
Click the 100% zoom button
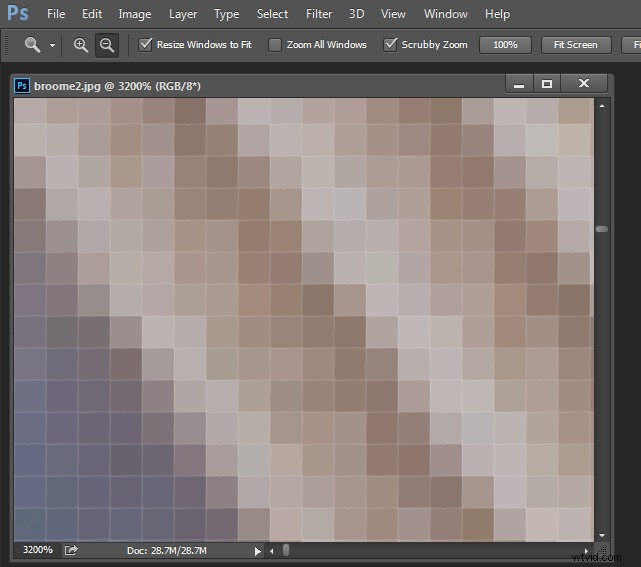[x=505, y=45]
